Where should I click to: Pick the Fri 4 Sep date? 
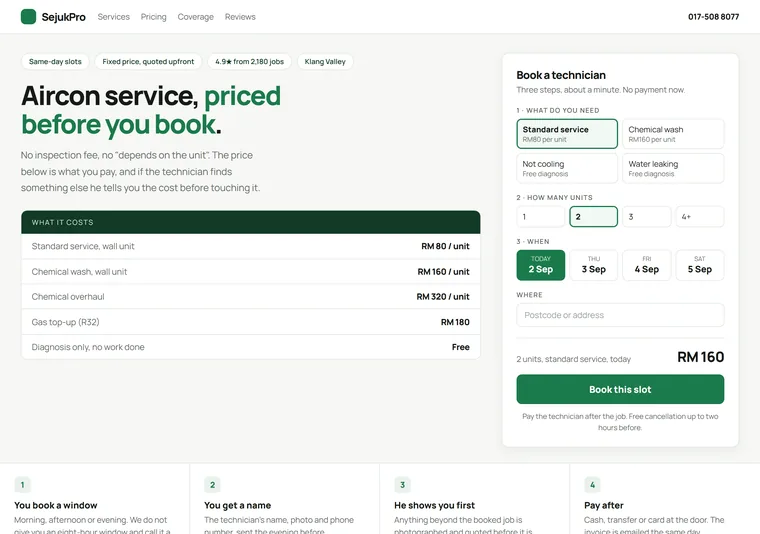tap(647, 265)
